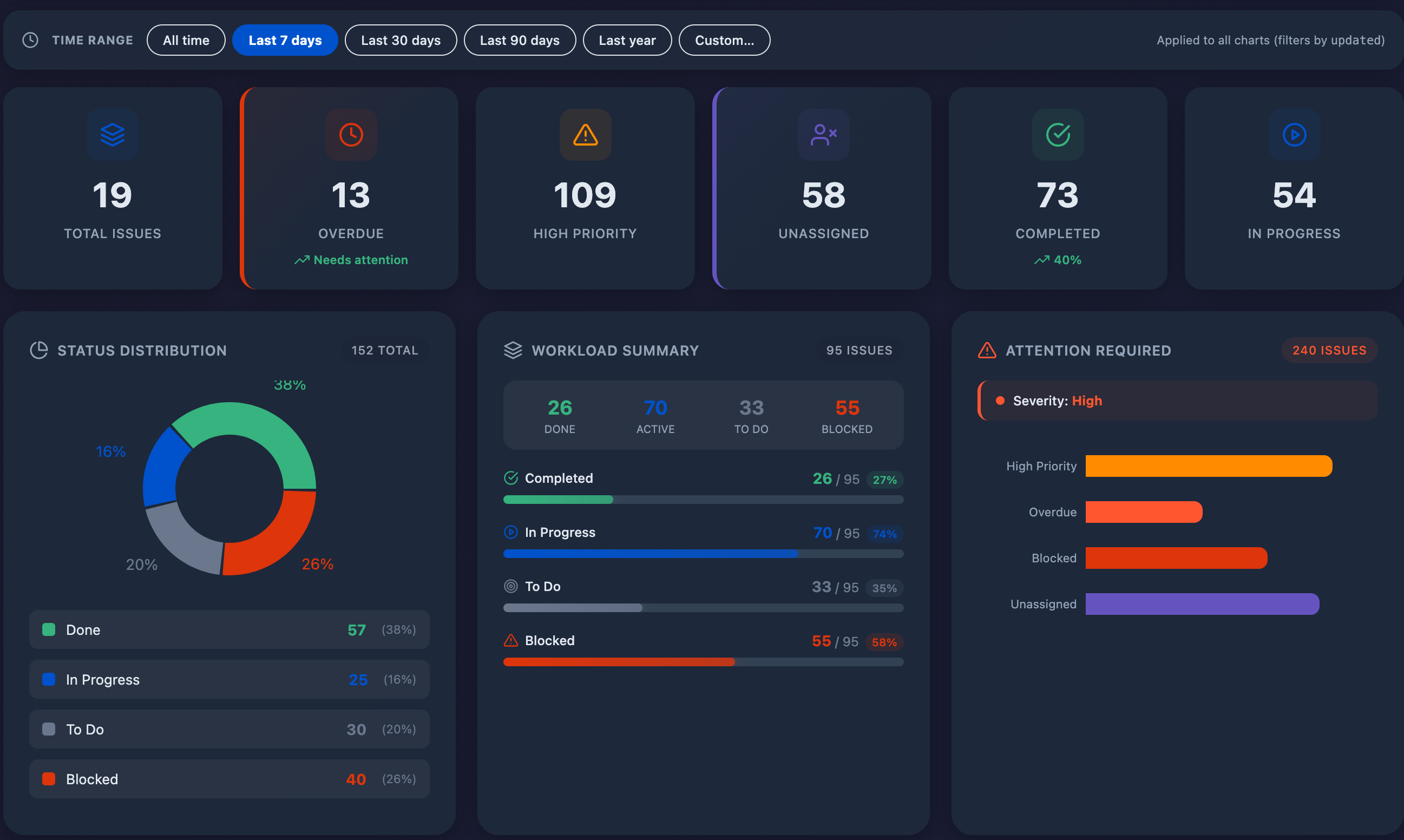This screenshot has width=1404, height=840.
Task: Select the To Do legend row
Action: click(x=229, y=729)
